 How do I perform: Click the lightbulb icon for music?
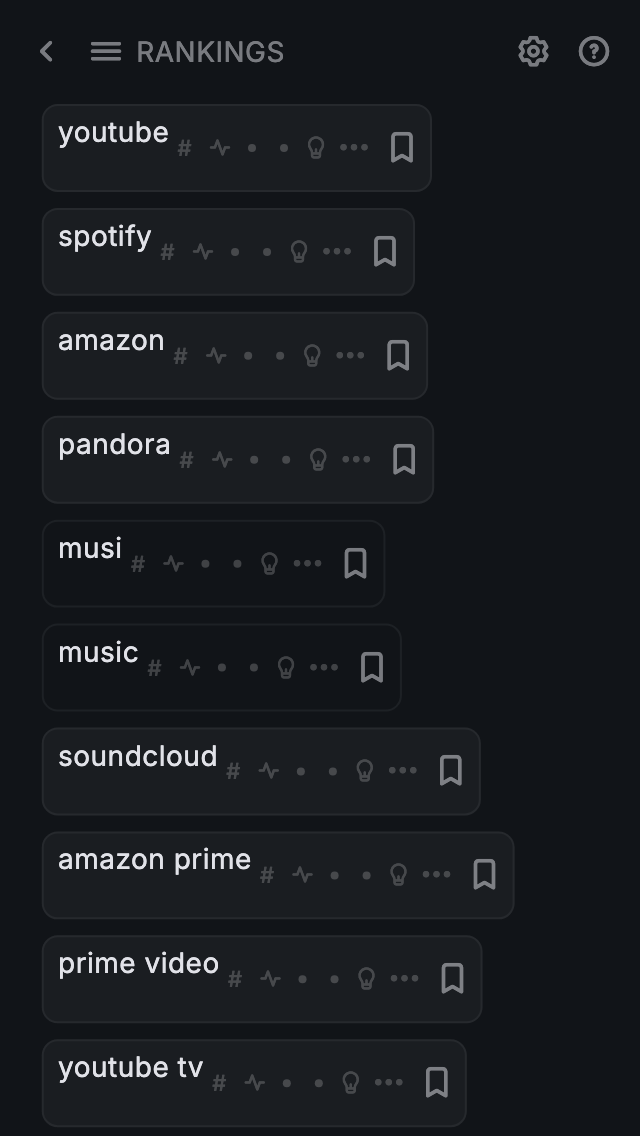coord(286,668)
